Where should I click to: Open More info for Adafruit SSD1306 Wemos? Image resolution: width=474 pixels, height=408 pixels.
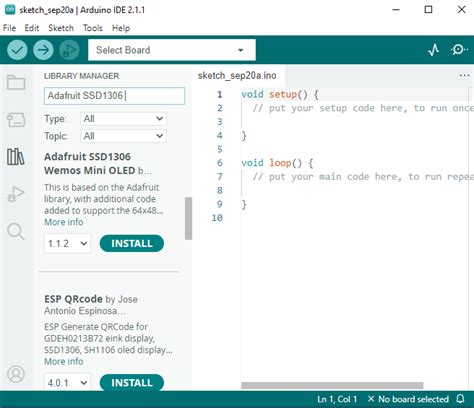point(64,222)
